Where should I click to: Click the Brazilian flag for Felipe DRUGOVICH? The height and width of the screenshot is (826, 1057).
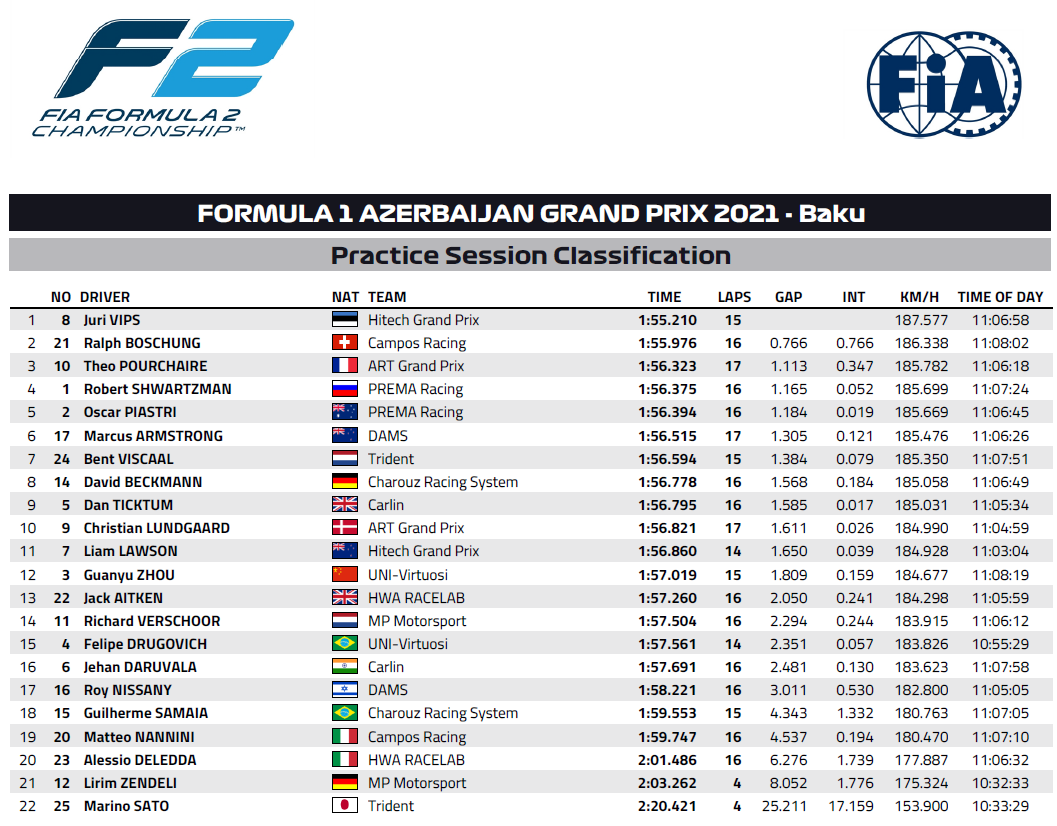[344, 643]
